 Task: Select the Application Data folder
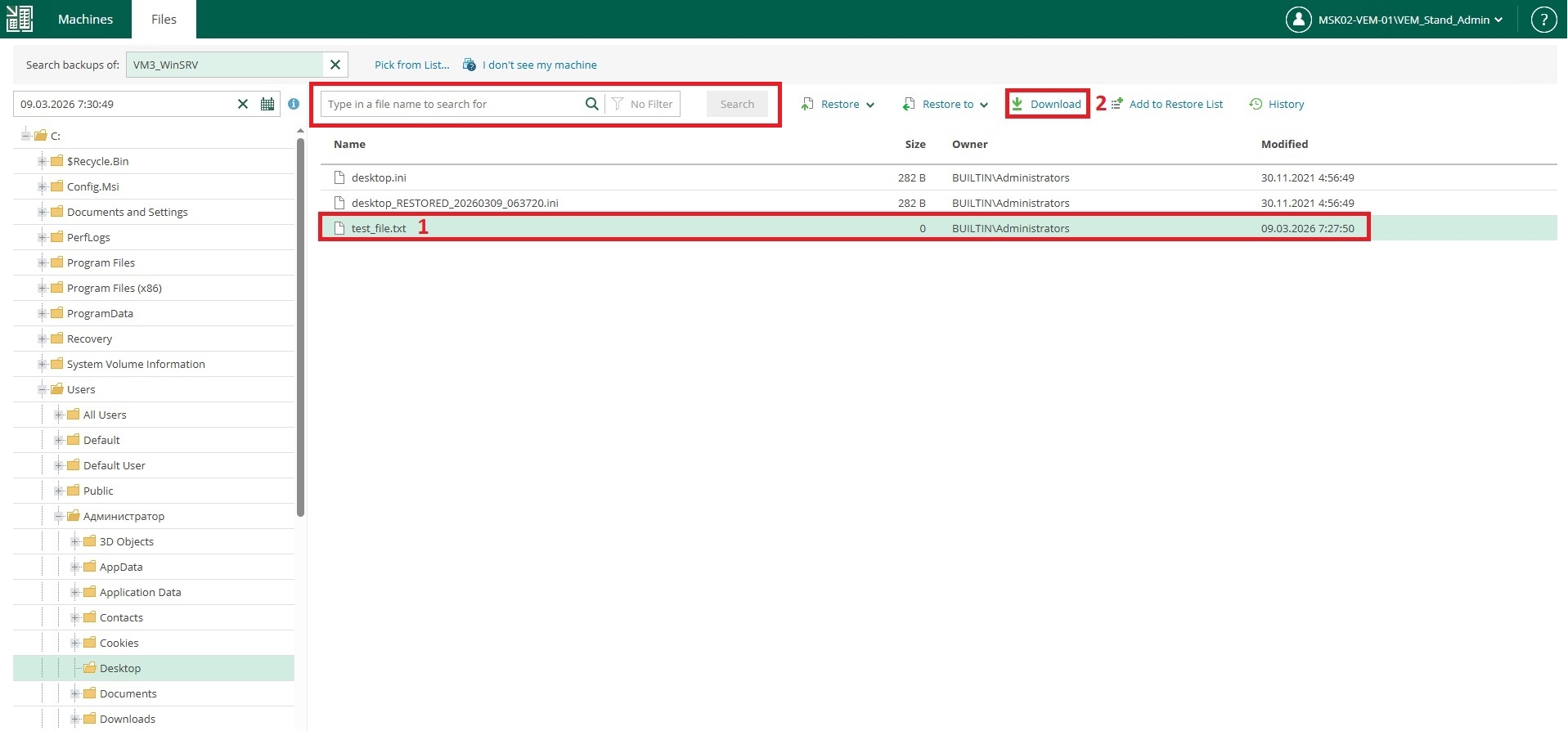(141, 592)
